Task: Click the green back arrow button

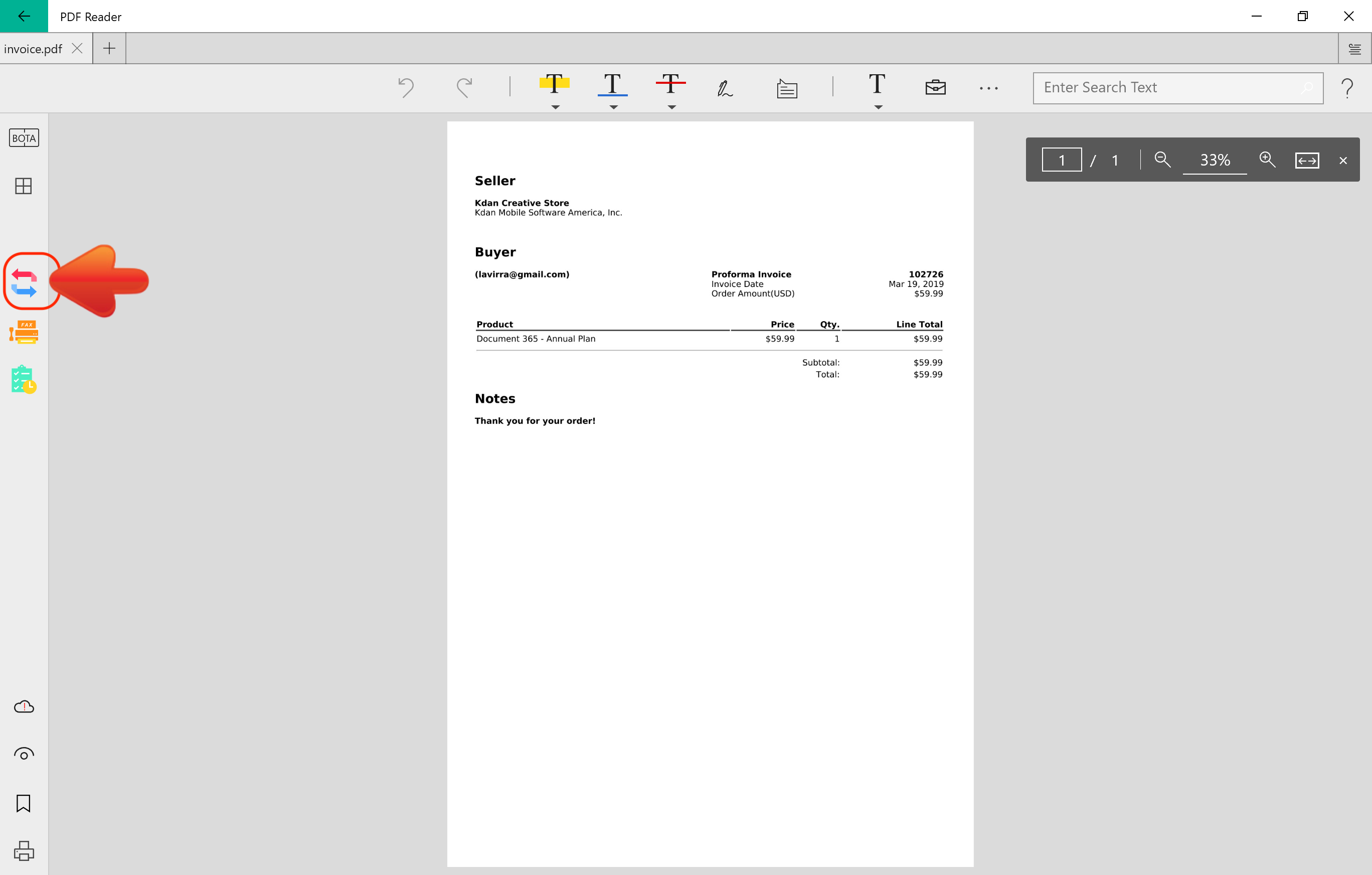Action: 24,16
